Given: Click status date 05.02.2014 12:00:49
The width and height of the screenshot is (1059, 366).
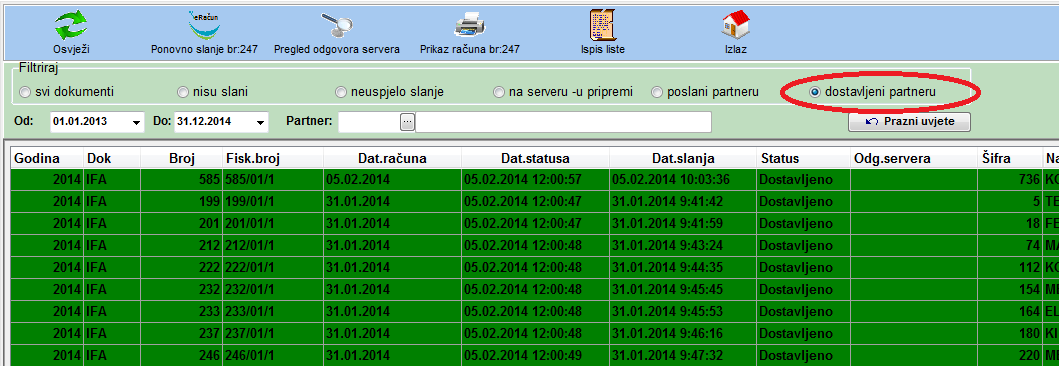Looking at the screenshot, I should coord(535,356).
